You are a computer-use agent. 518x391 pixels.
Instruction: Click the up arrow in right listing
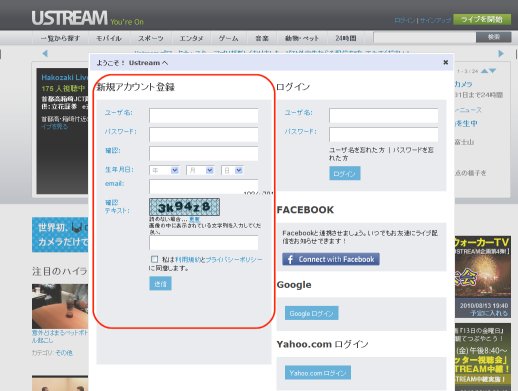coord(485,71)
